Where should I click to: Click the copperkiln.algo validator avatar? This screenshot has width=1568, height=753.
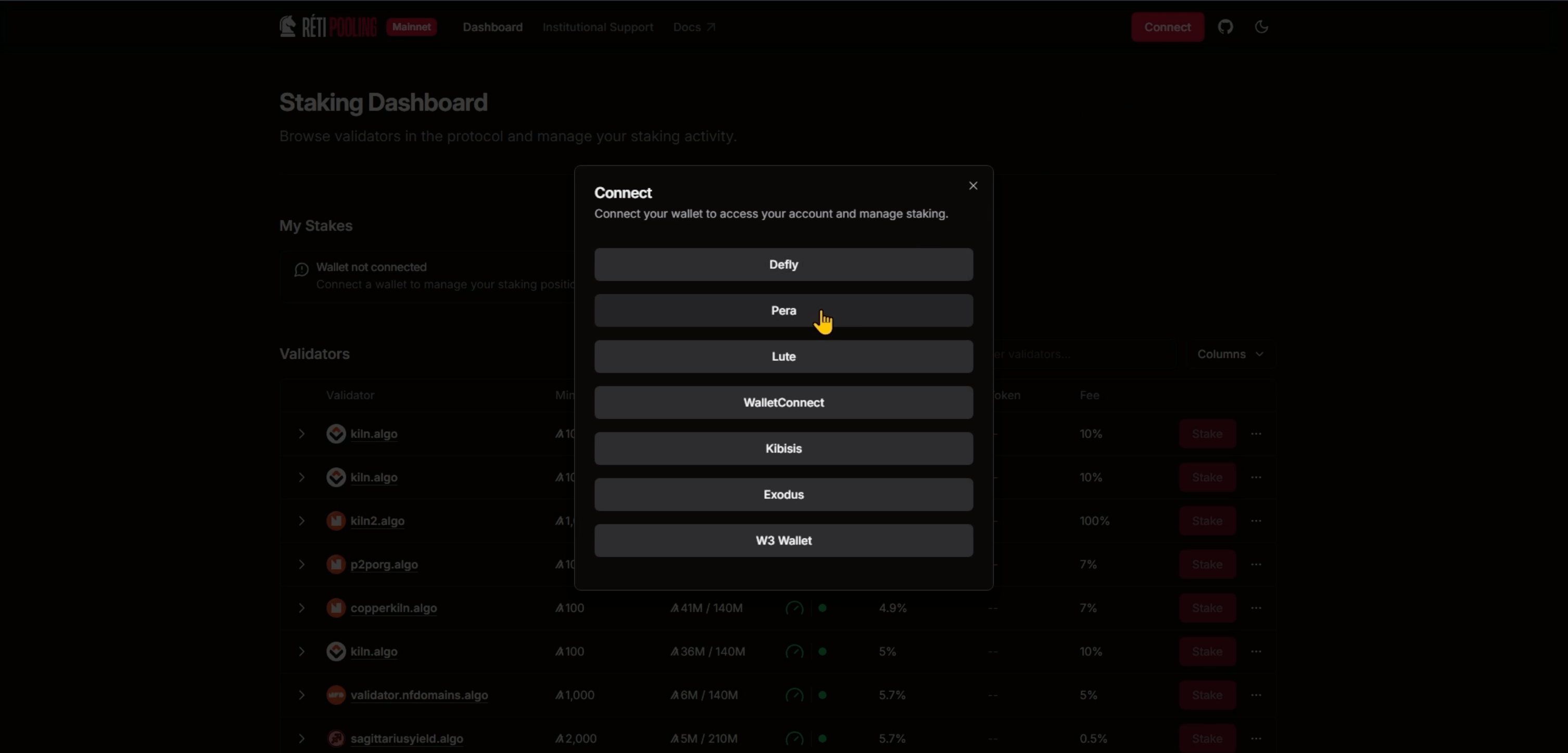click(x=336, y=608)
